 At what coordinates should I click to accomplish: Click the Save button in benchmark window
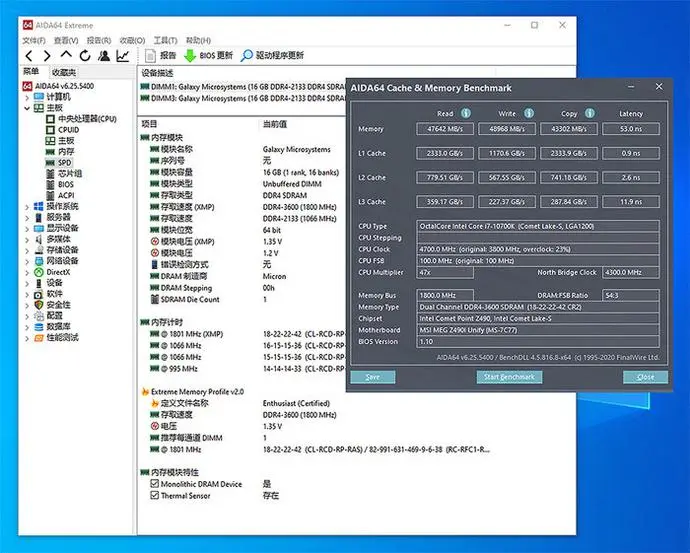coord(373,377)
